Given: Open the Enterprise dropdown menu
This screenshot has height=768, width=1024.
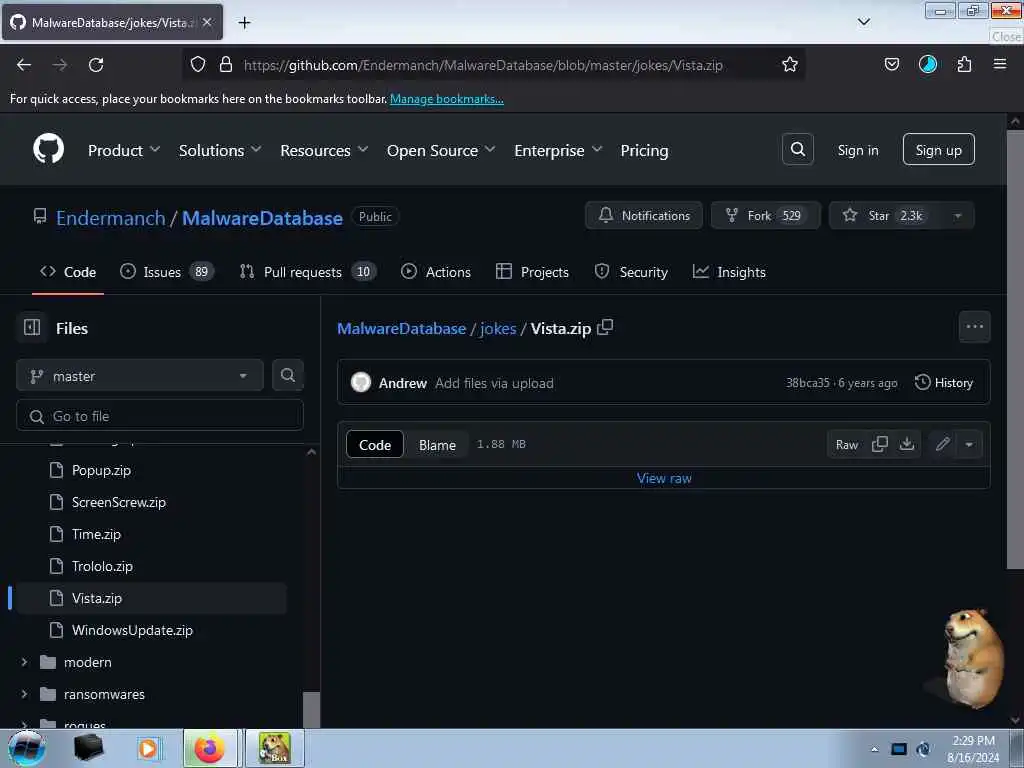Looking at the screenshot, I should [558, 150].
